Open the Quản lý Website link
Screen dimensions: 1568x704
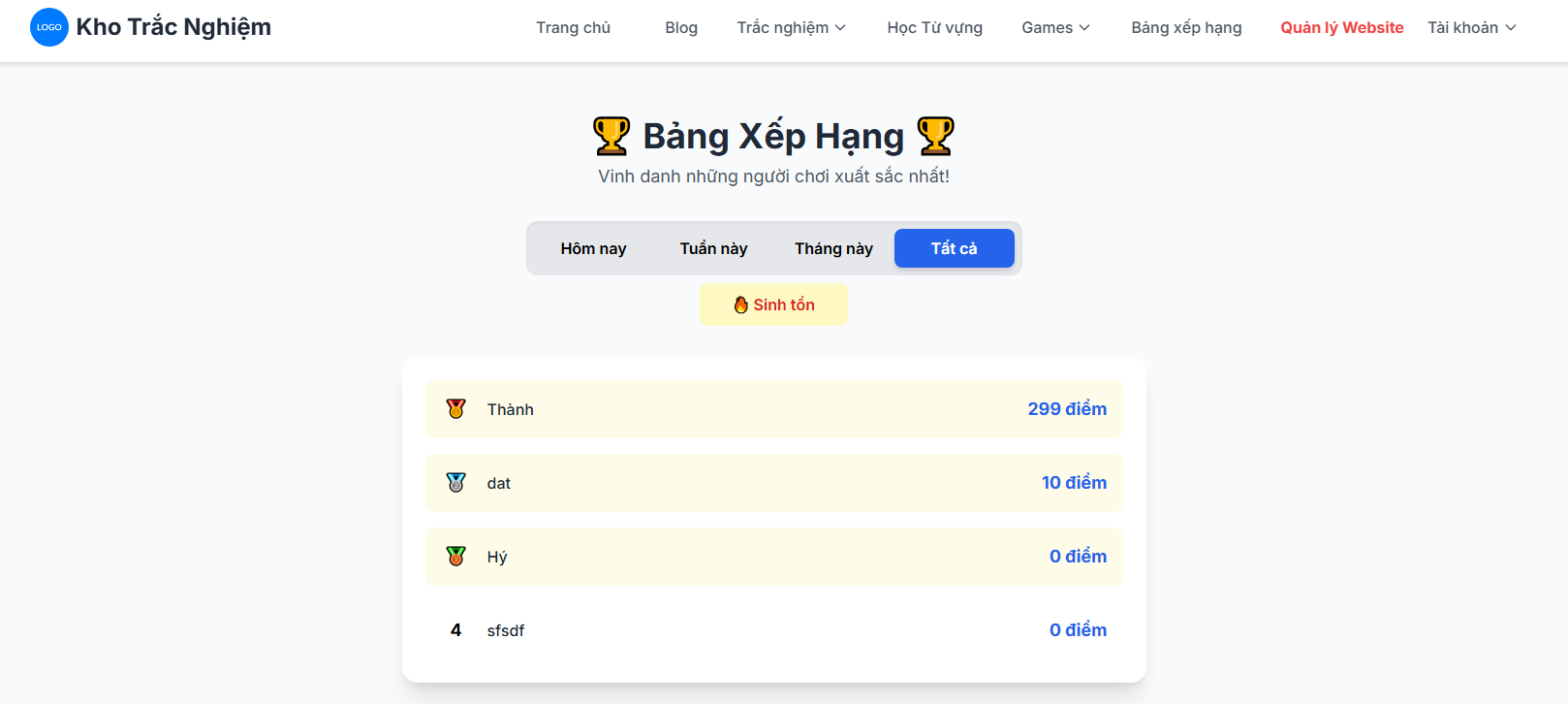[x=1341, y=27]
